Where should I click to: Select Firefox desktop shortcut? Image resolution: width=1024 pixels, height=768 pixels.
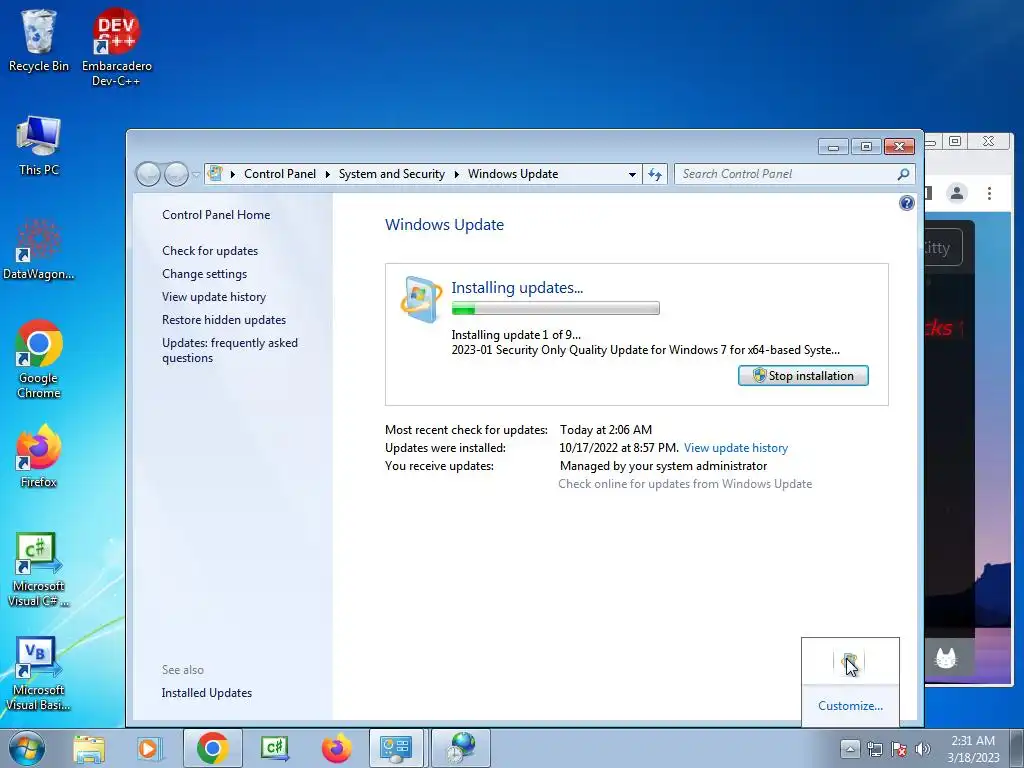39,456
